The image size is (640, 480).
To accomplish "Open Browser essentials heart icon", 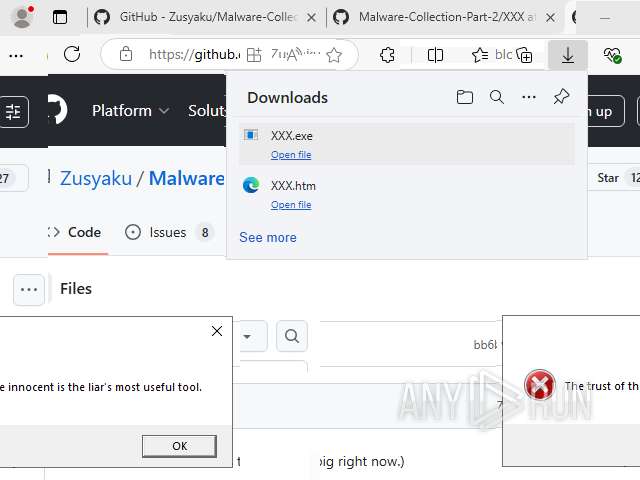I will coord(612,55).
